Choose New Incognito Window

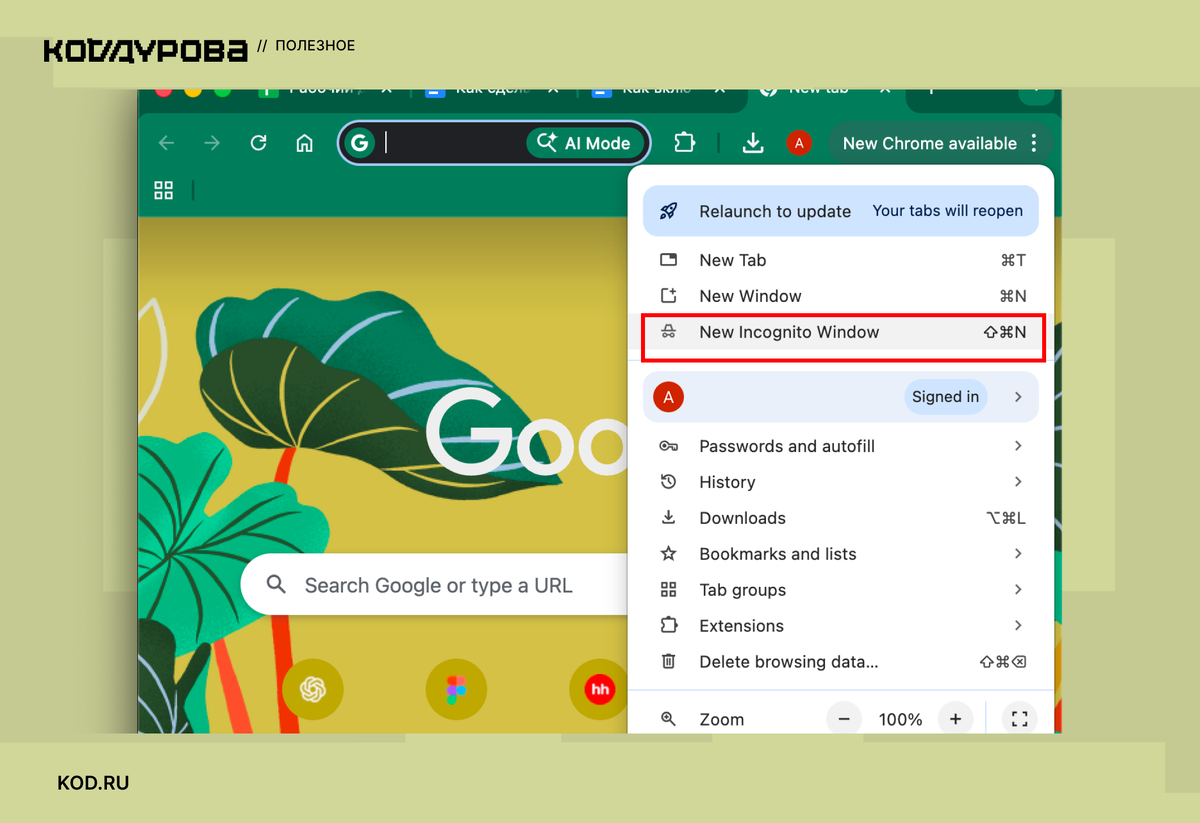pos(840,332)
